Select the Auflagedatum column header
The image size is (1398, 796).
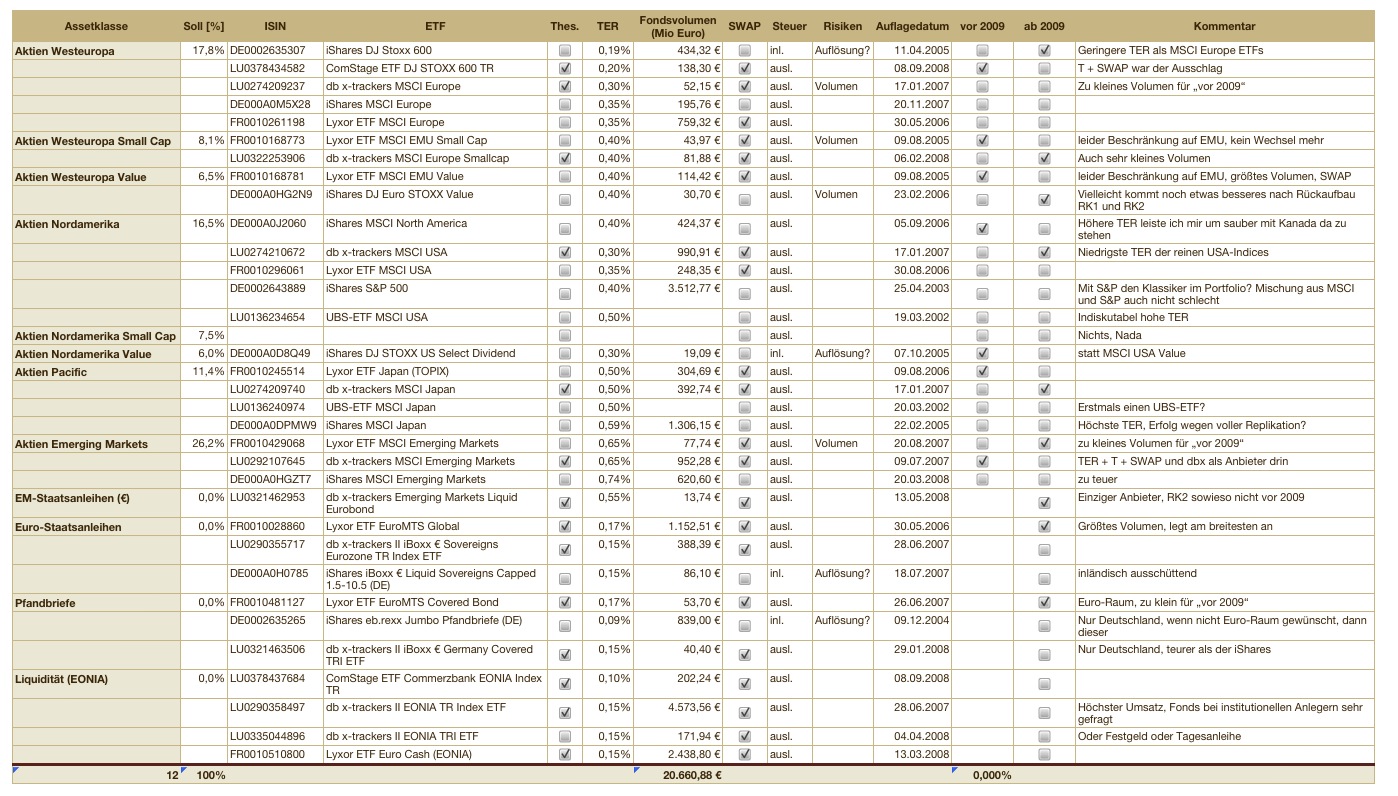tap(912, 26)
